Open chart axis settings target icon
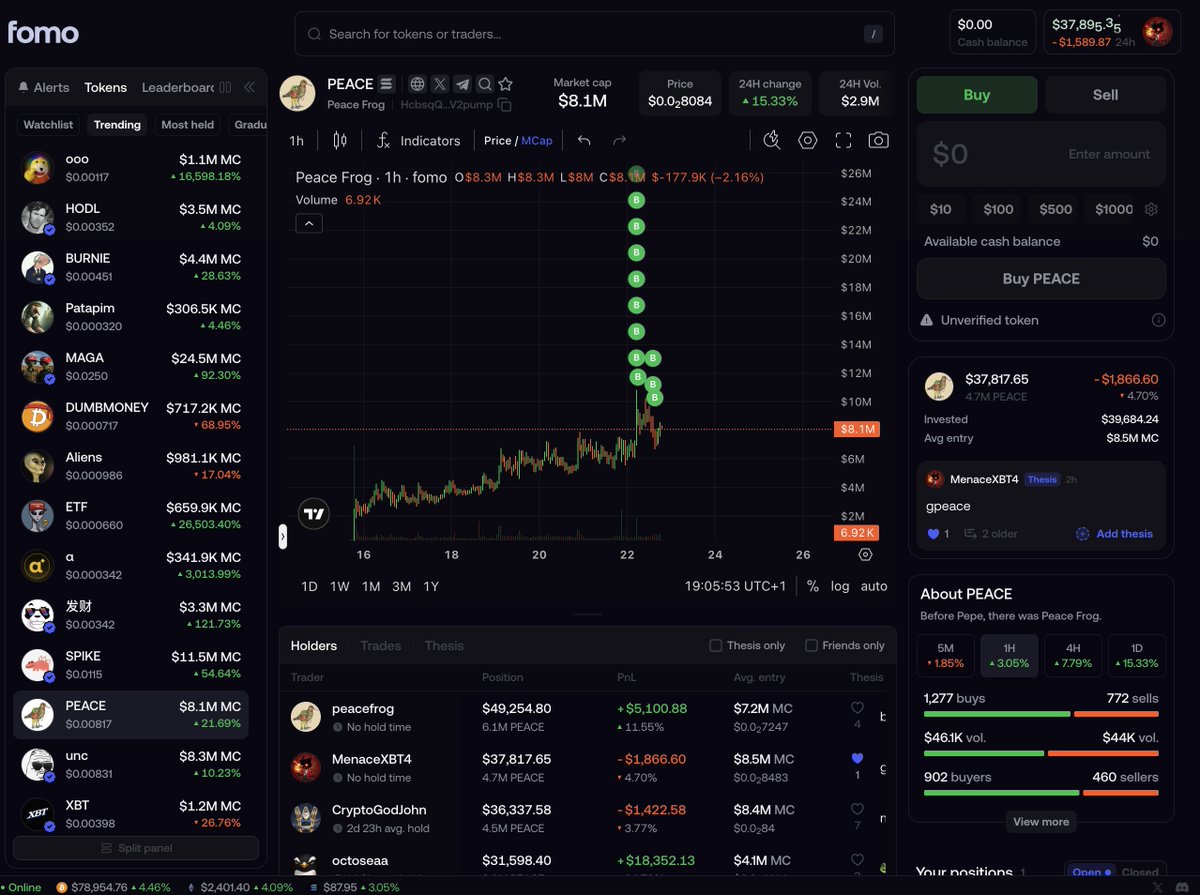Image resolution: width=1200 pixels, height=895 pixels. coord(865,554)
